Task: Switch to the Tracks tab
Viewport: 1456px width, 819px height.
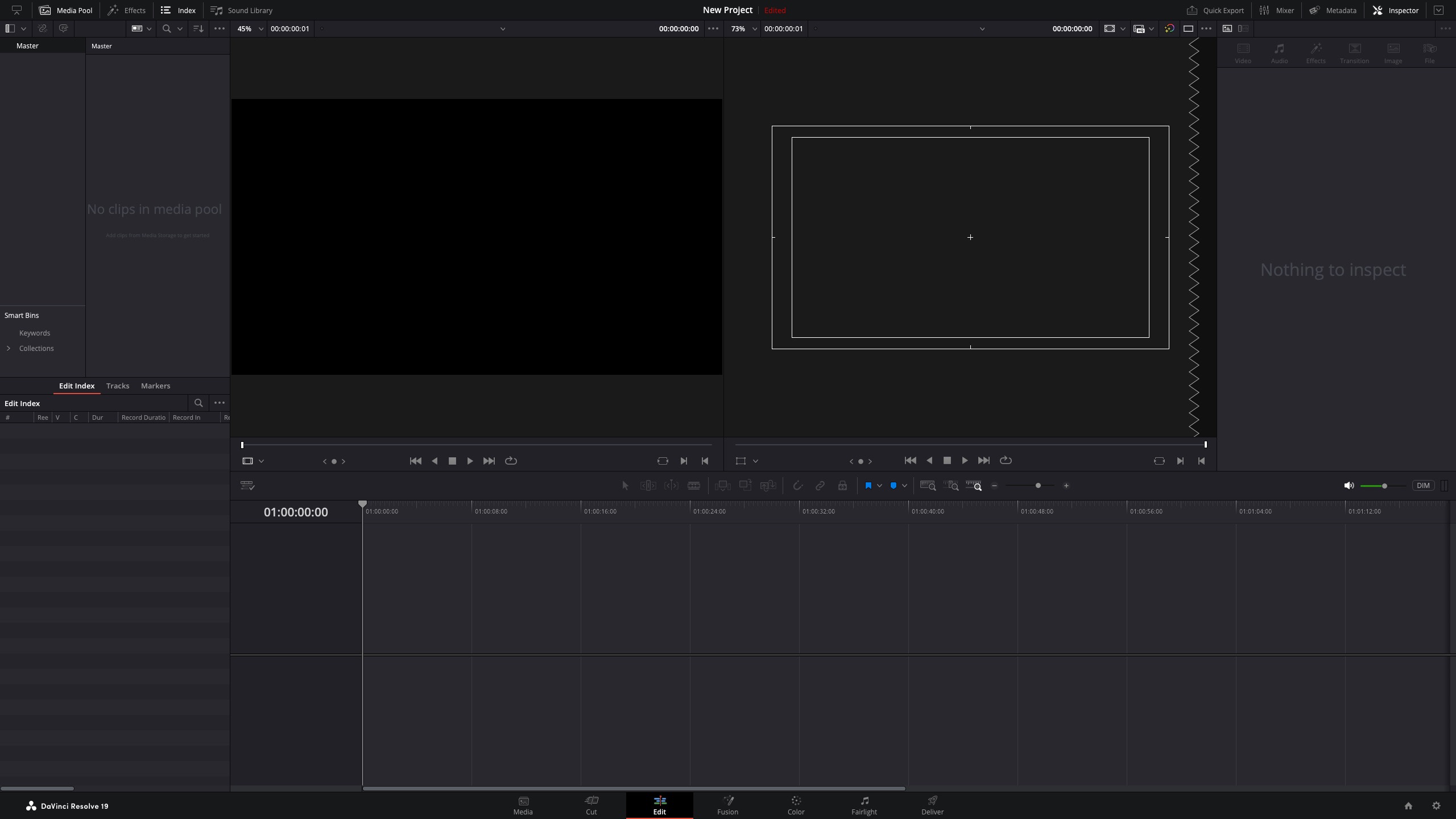Action: (x=118, y=386)
